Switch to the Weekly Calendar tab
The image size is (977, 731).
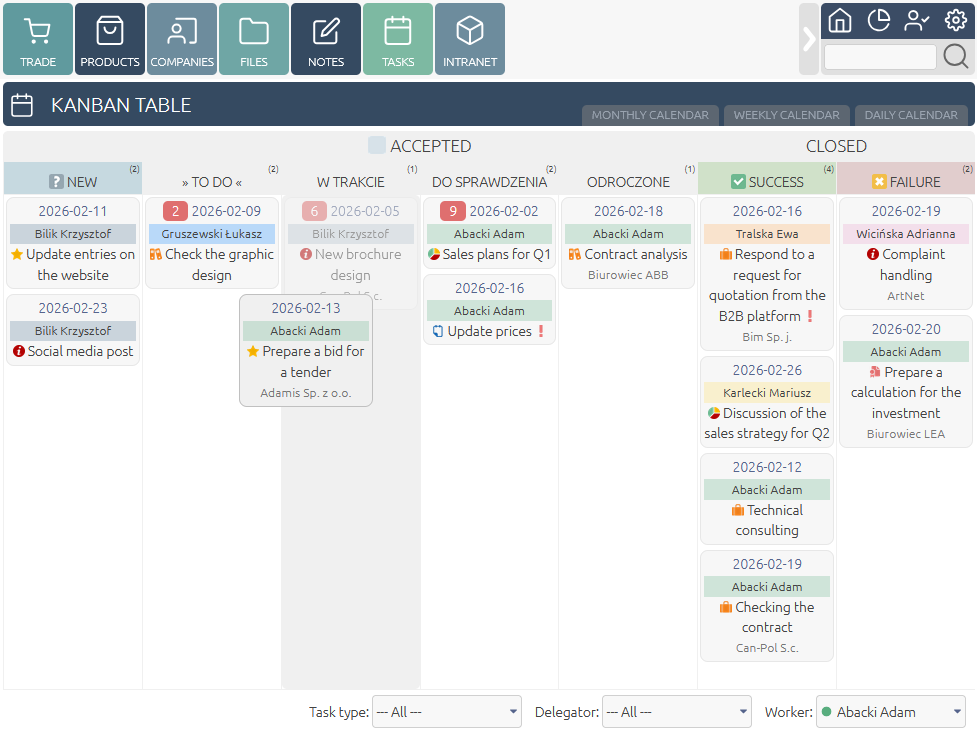pos(786,115)
